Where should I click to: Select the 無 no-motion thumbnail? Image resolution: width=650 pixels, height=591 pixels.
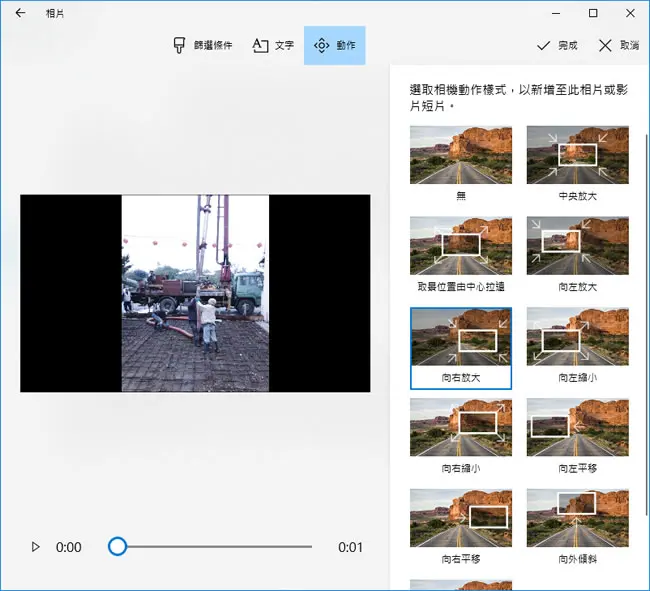click(x=461, y=165)
